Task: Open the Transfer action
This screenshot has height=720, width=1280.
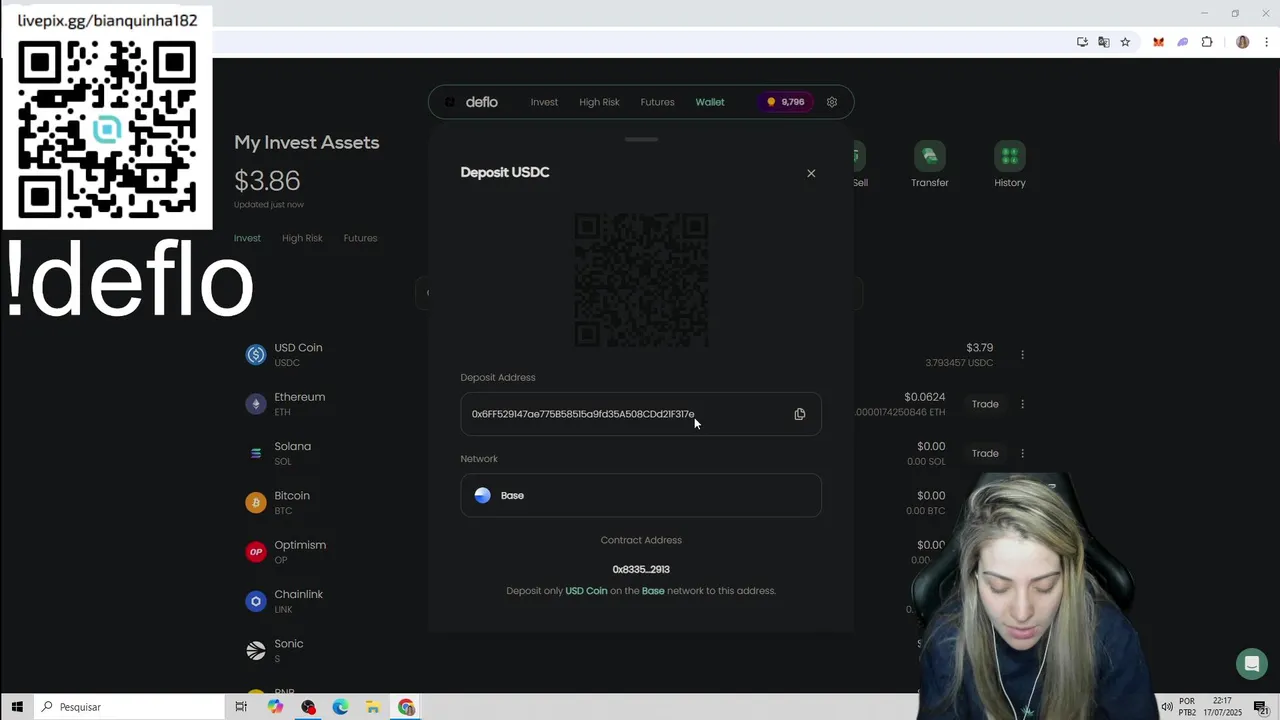Action: [930, 165]
